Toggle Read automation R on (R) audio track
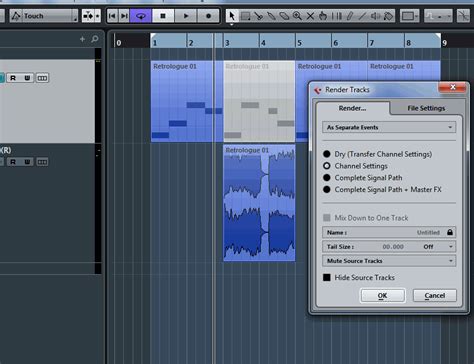 pos(13,162)
